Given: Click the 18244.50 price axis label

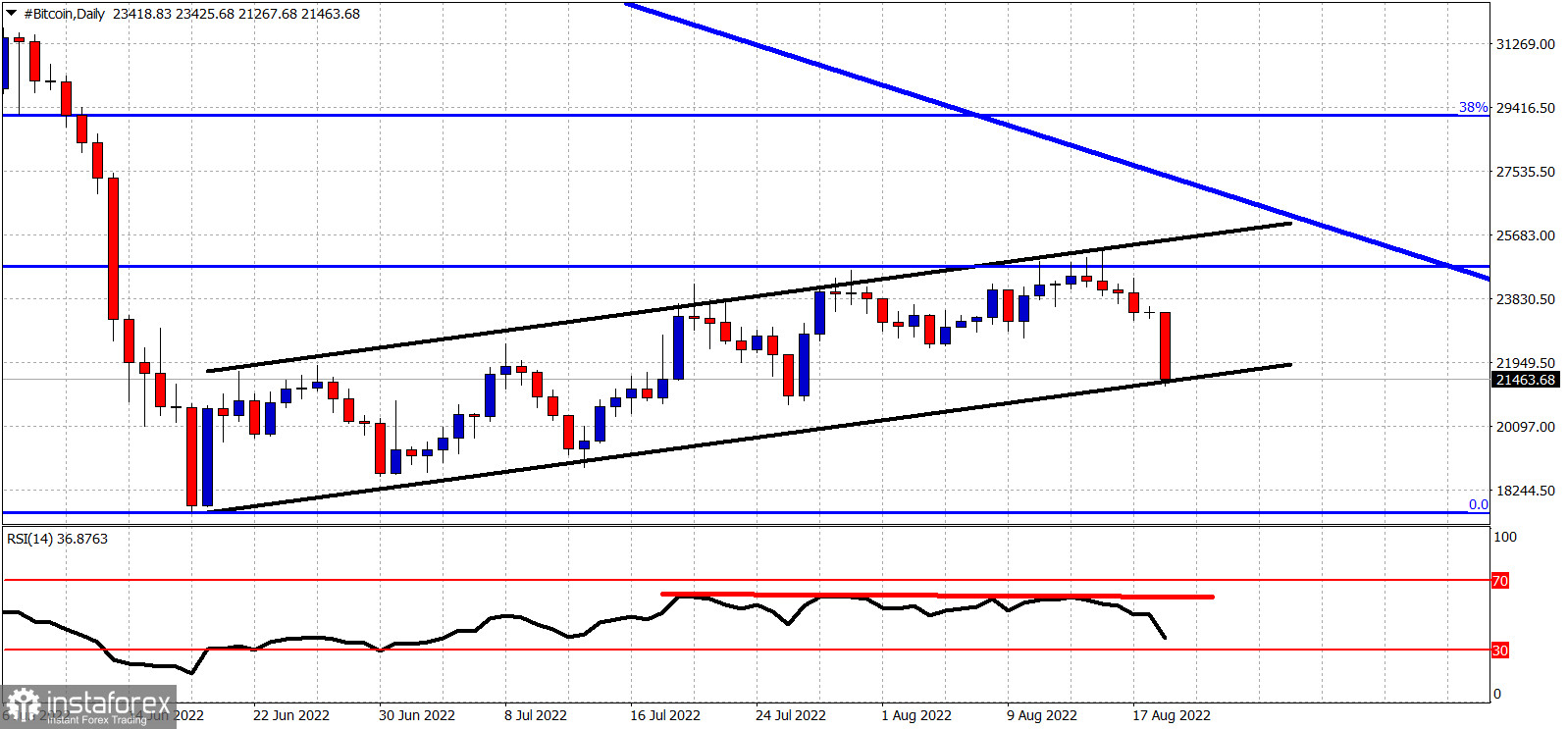Looking at the screenshot, I should point(1525,491).
